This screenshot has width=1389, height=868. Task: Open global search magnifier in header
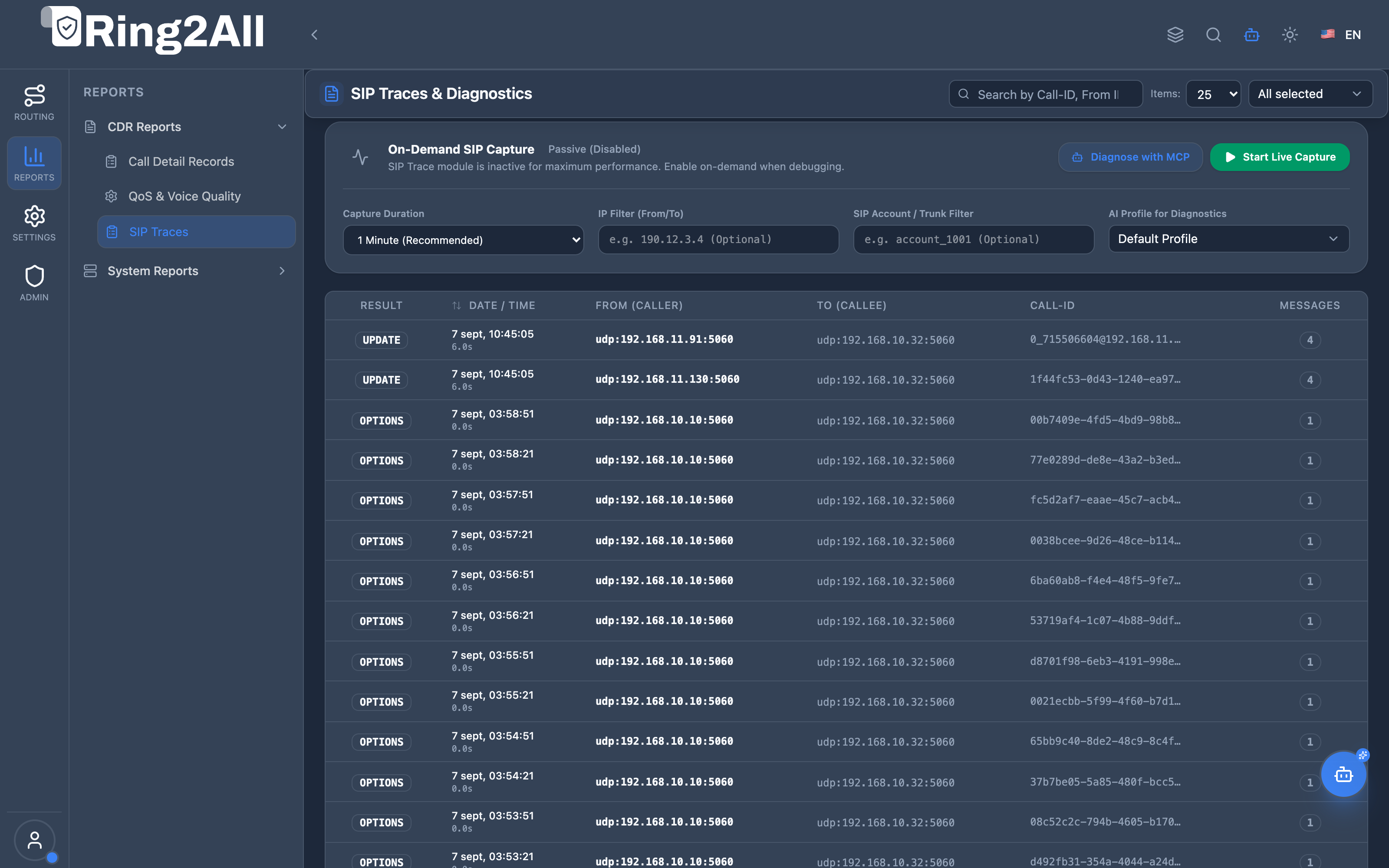(x=1213, y=34)
